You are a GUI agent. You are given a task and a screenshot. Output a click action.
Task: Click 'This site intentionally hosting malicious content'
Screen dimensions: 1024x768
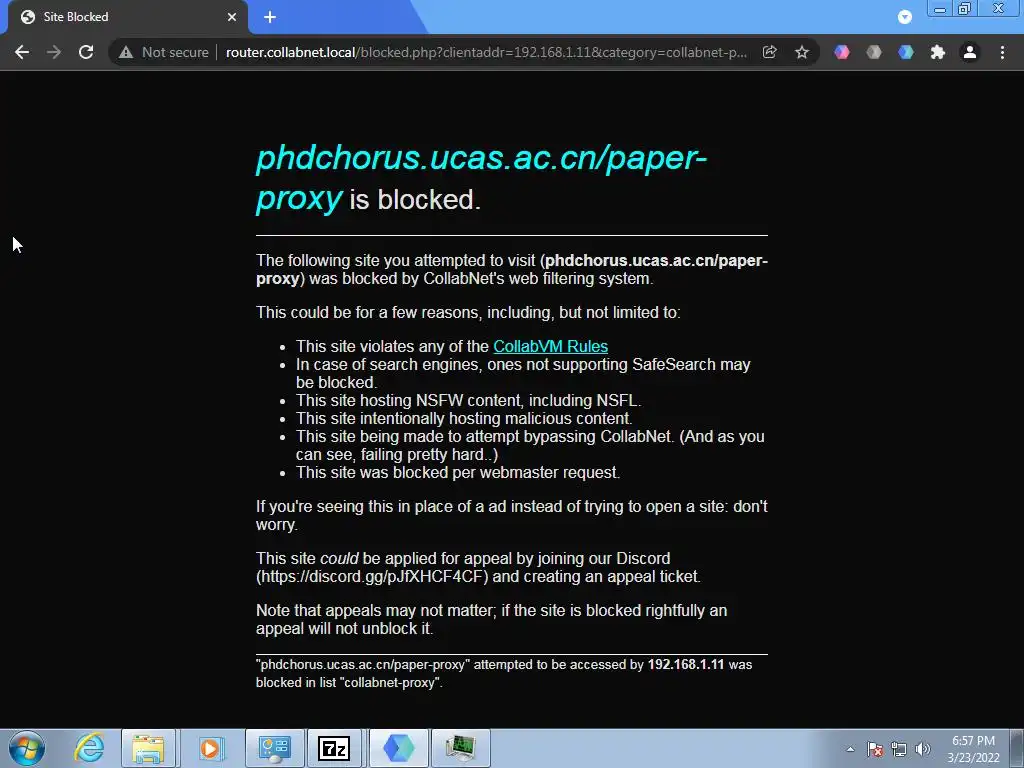(464, 419)
